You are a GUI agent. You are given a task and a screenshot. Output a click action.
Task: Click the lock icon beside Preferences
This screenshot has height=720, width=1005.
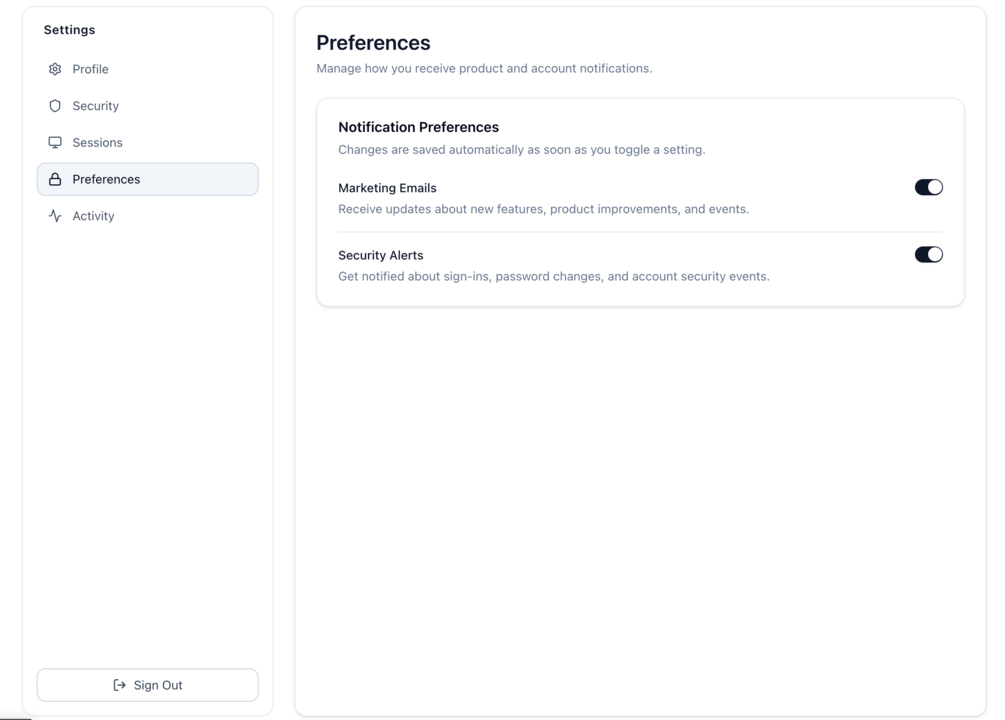click(55, 180)
